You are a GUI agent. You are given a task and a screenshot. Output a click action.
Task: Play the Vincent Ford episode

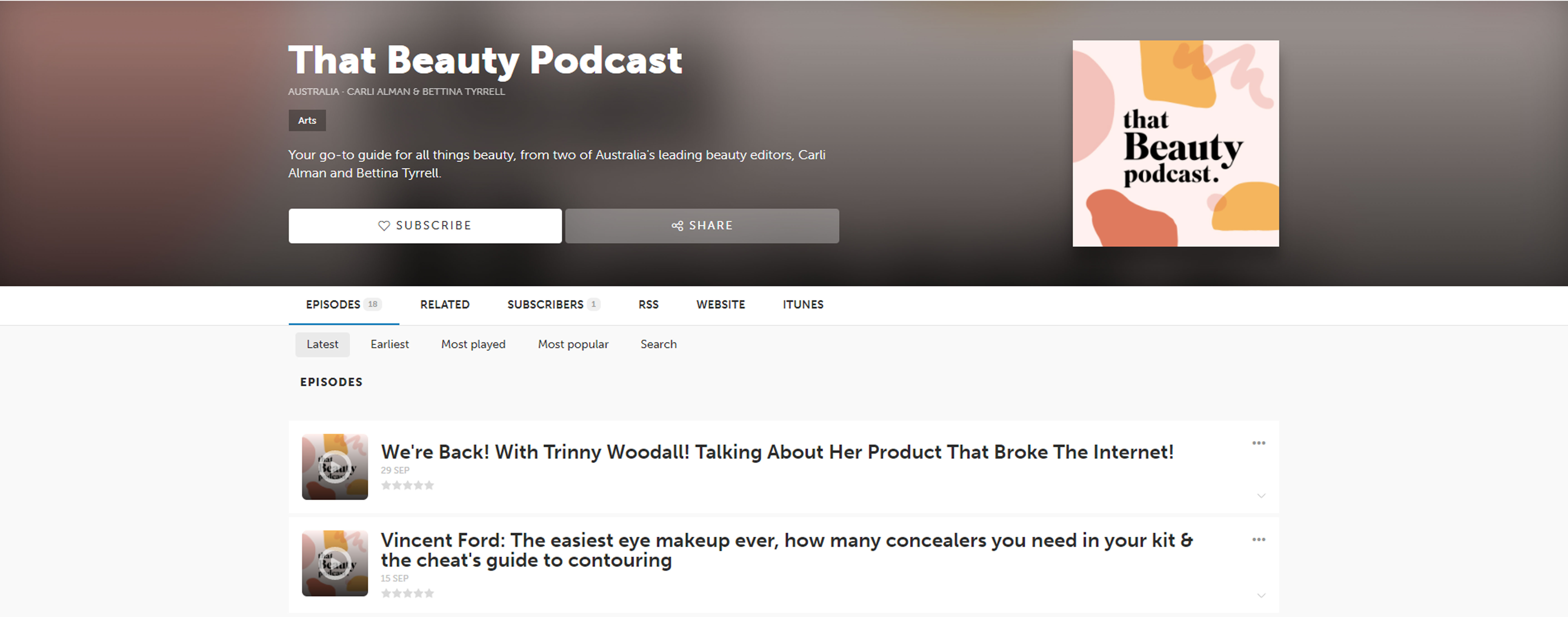[335, 563]
